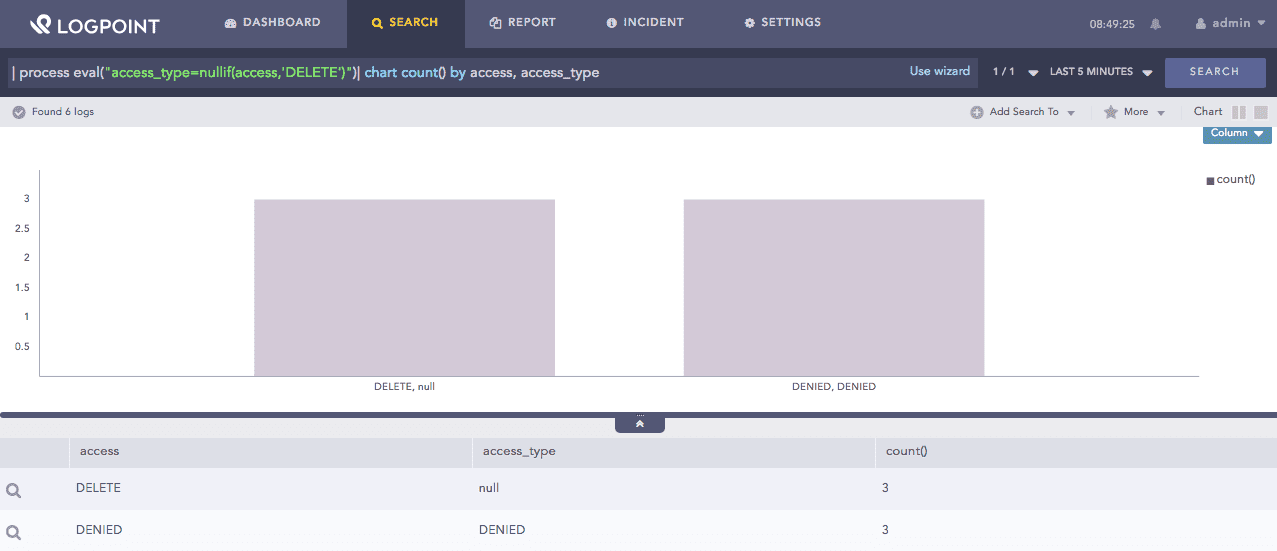
Task: Go to the Dashboard tab
Action: pos(272,22)
